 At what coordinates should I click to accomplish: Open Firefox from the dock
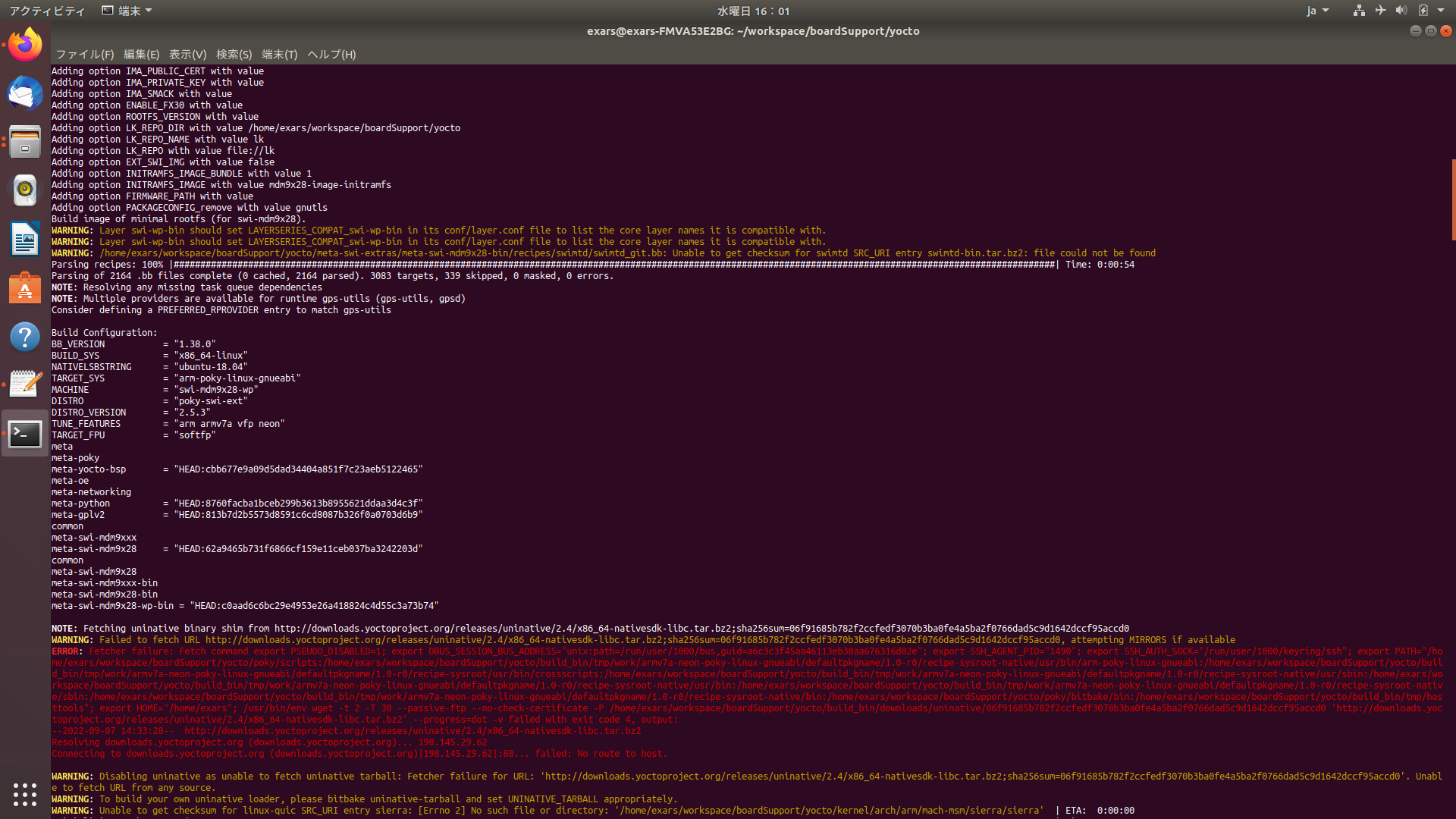(x=25, y=45)
